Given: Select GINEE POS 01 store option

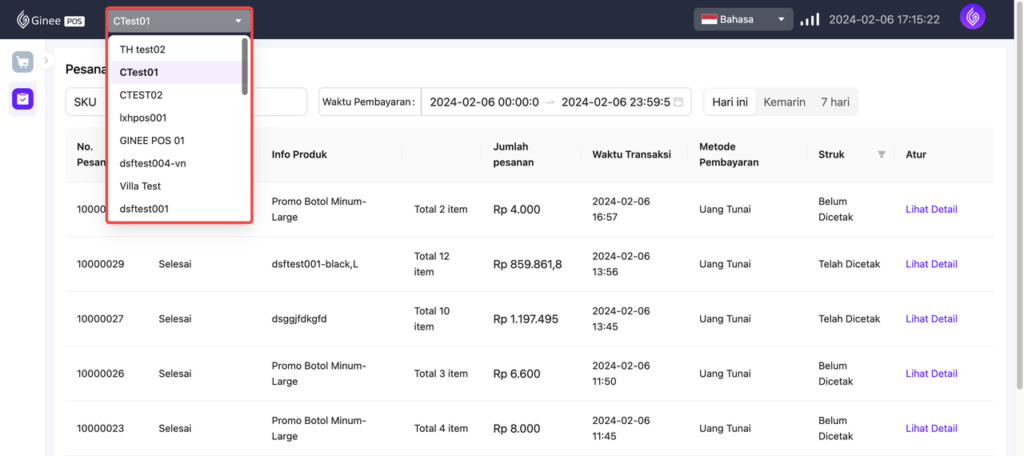Looking at the screenshot, I should [x=152, y=140].
